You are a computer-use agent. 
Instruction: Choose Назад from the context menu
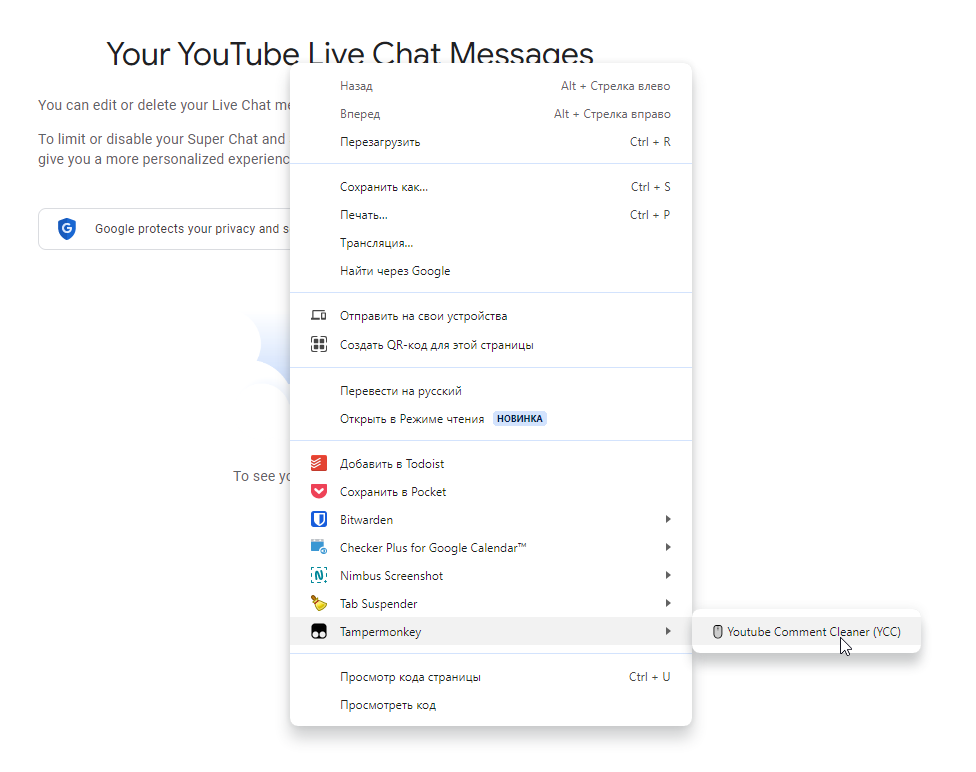tap(490, 86)
